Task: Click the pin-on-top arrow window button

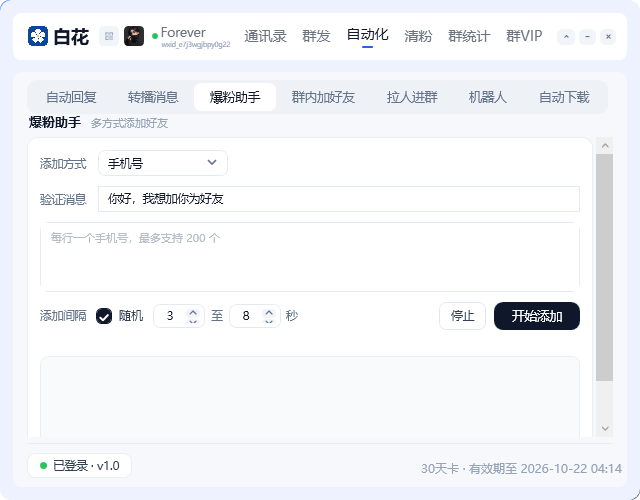Action: pos(566,37)
